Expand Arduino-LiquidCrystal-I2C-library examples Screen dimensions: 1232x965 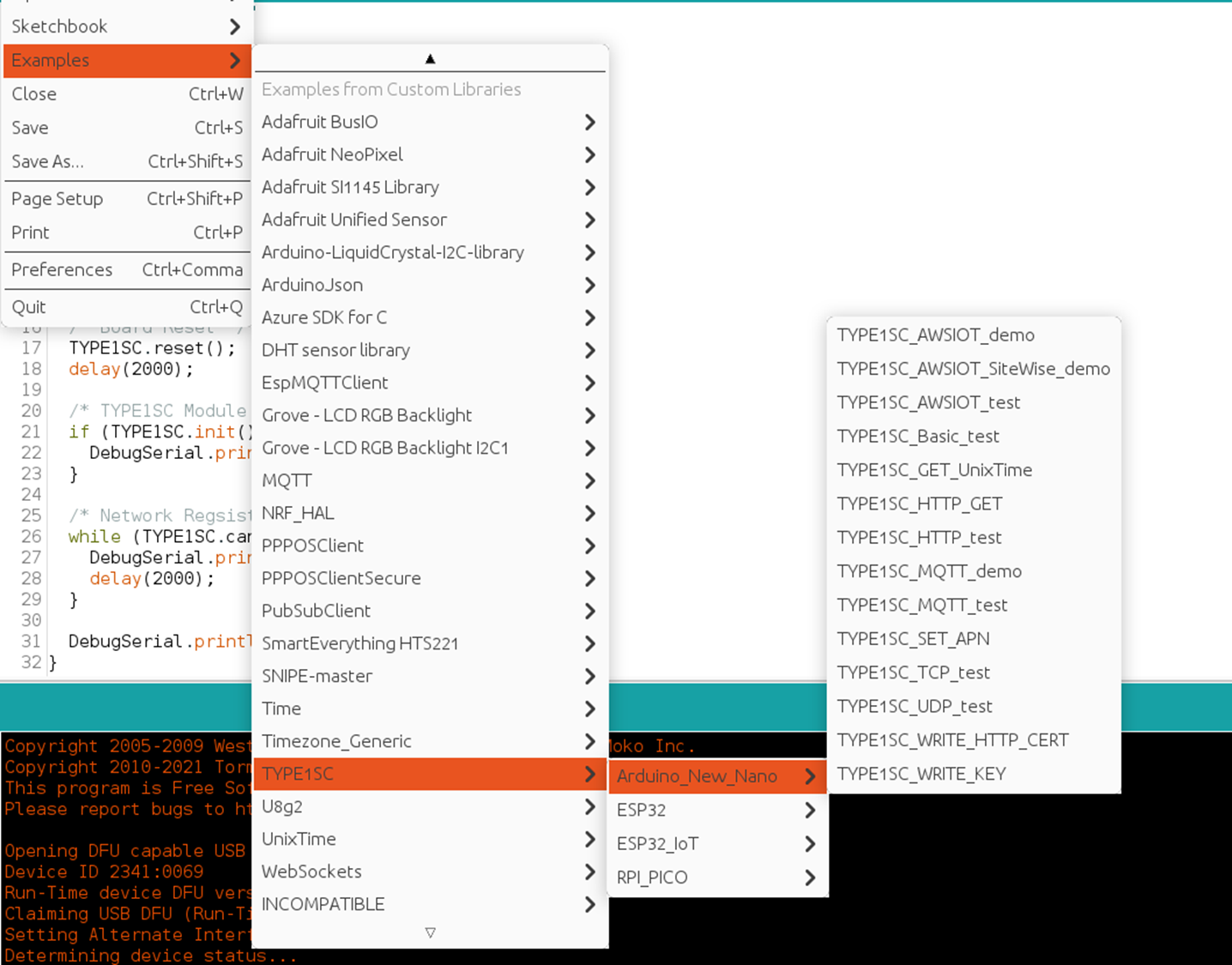coord(431,253)
